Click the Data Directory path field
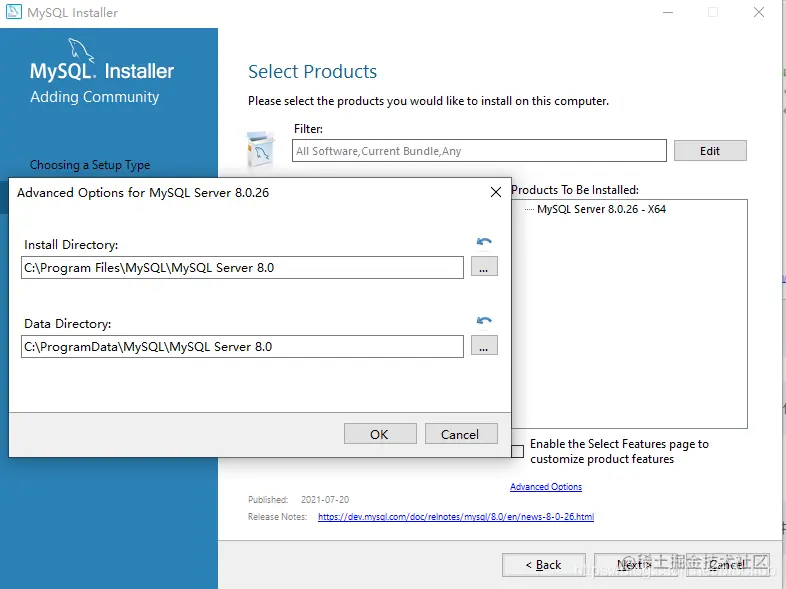This screenshot has height=589, width=786. click(242, 346)
